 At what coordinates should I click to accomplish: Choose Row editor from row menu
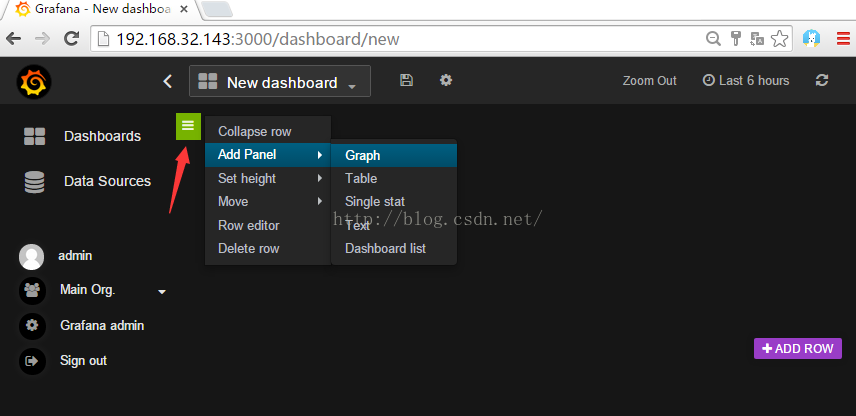tap(268, 225)
